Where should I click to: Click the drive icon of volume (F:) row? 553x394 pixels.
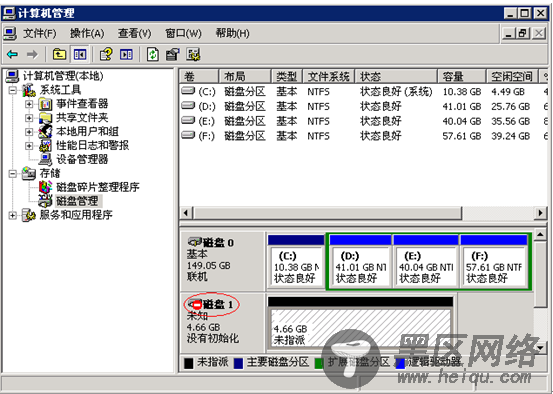[x=188, y=135]
